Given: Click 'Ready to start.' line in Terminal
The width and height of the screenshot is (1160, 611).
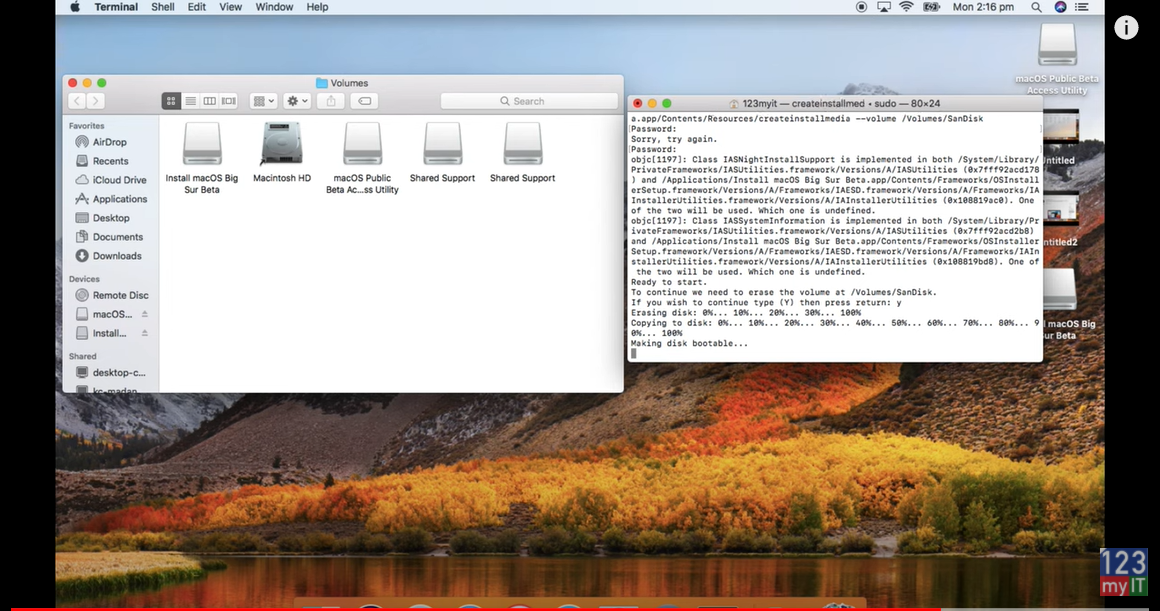Looking at the screenshot, I should 669,282.
